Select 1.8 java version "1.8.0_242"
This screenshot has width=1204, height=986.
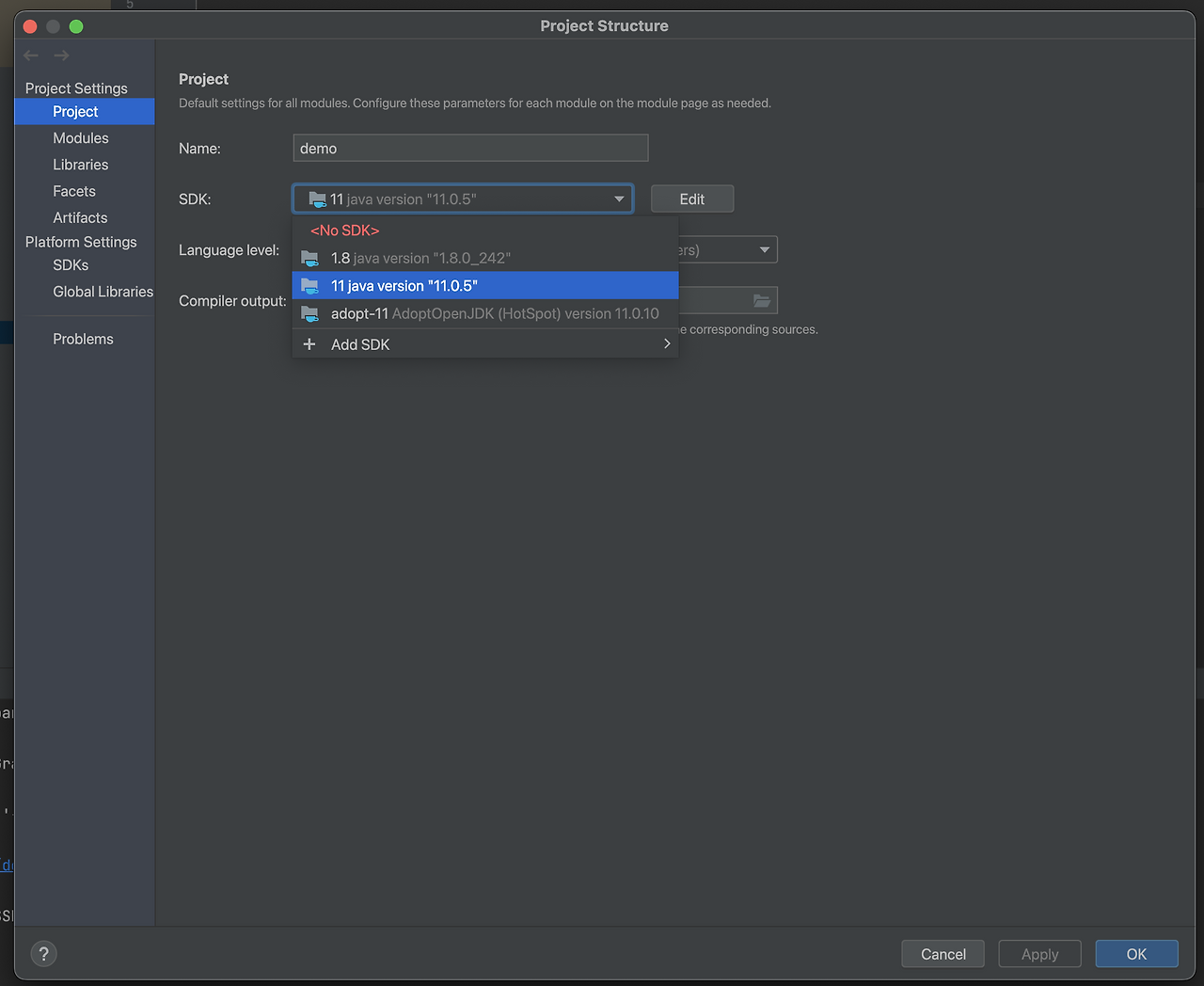click(x=485, y=258)
